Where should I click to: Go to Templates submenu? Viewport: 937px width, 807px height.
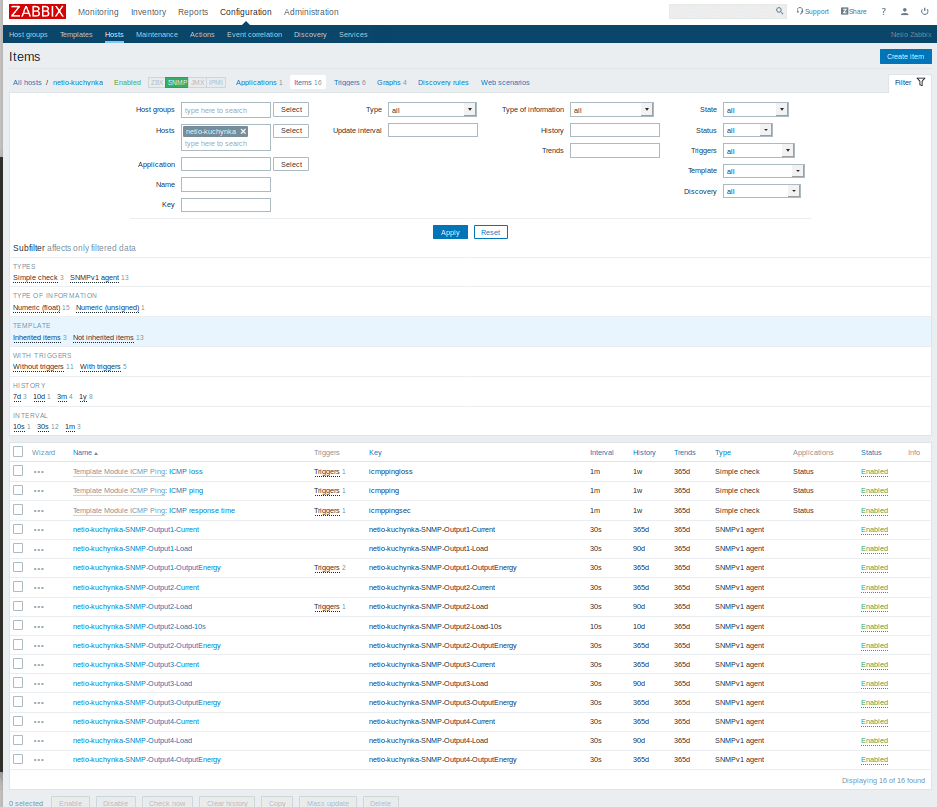point(76,35)
